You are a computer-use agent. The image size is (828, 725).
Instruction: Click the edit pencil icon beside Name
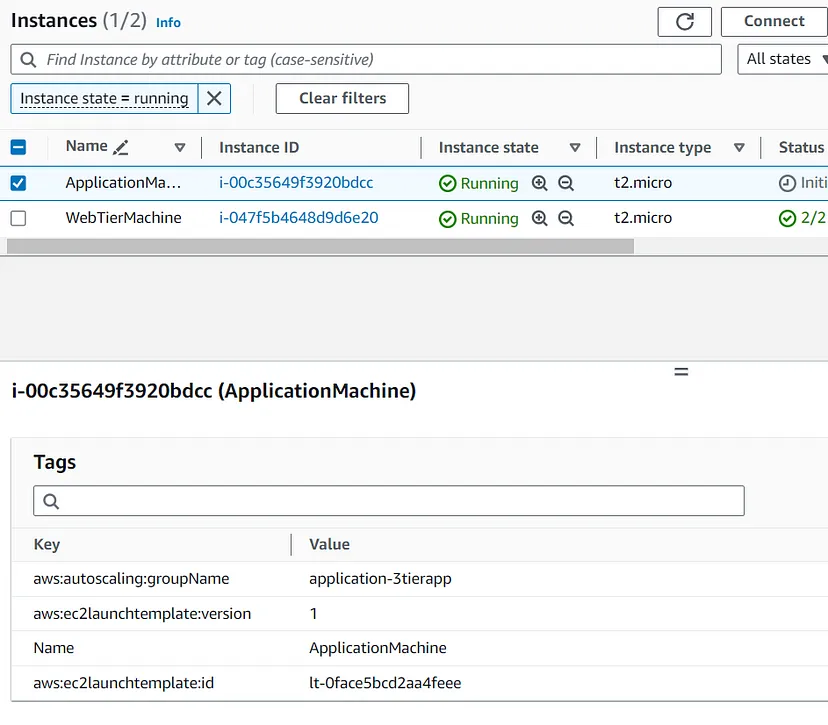click(121, 147)
